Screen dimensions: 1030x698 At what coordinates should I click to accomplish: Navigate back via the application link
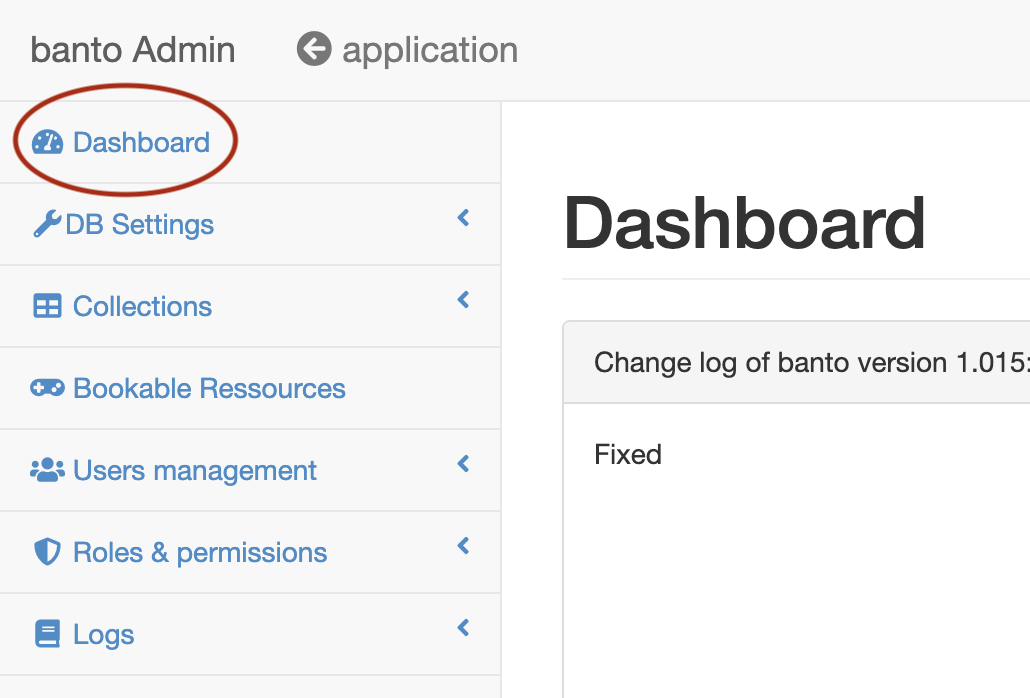429,49
